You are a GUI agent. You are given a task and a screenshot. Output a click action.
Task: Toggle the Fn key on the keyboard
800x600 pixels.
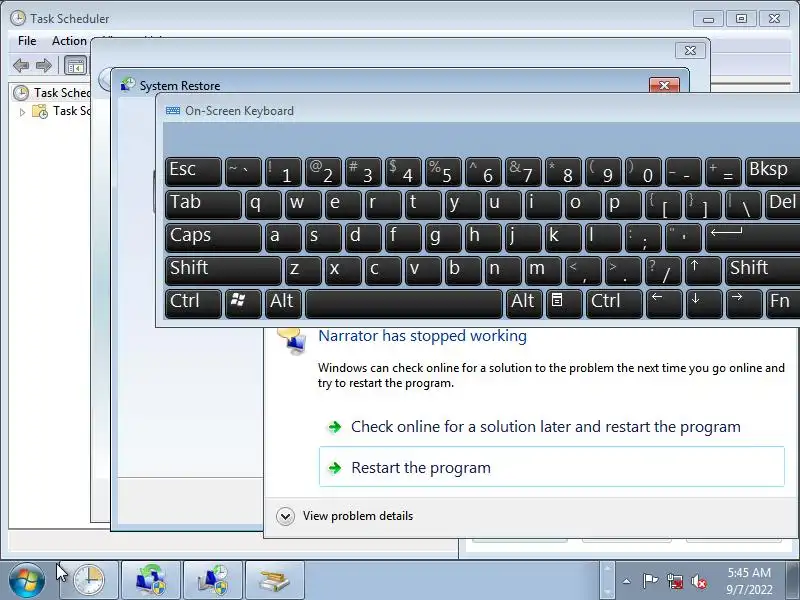pos(783,303)
